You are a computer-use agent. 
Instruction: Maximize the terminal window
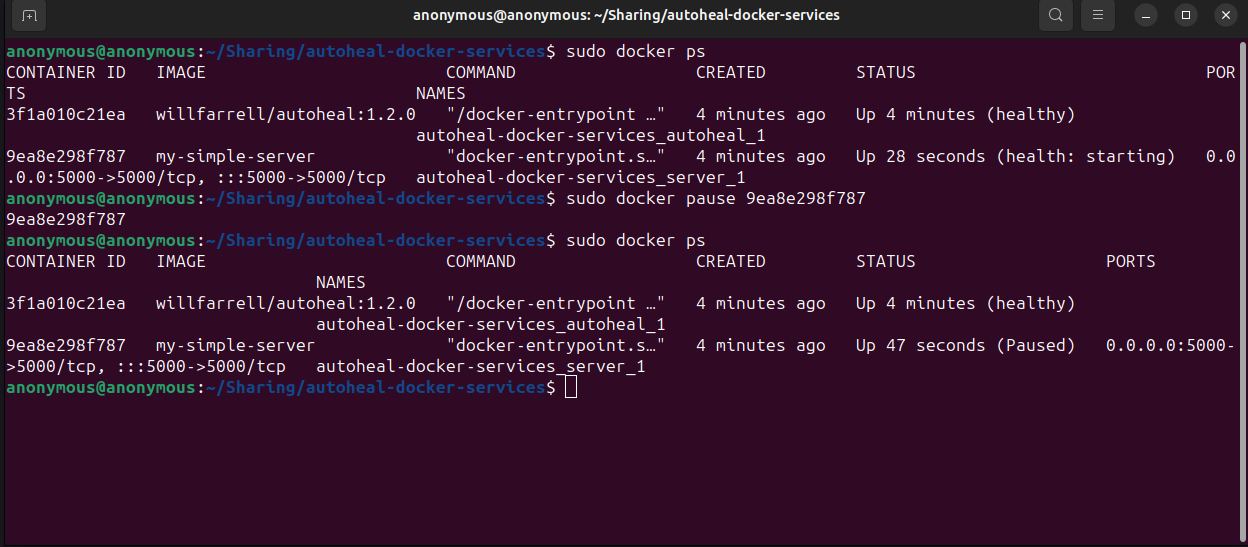point(1186,16)
